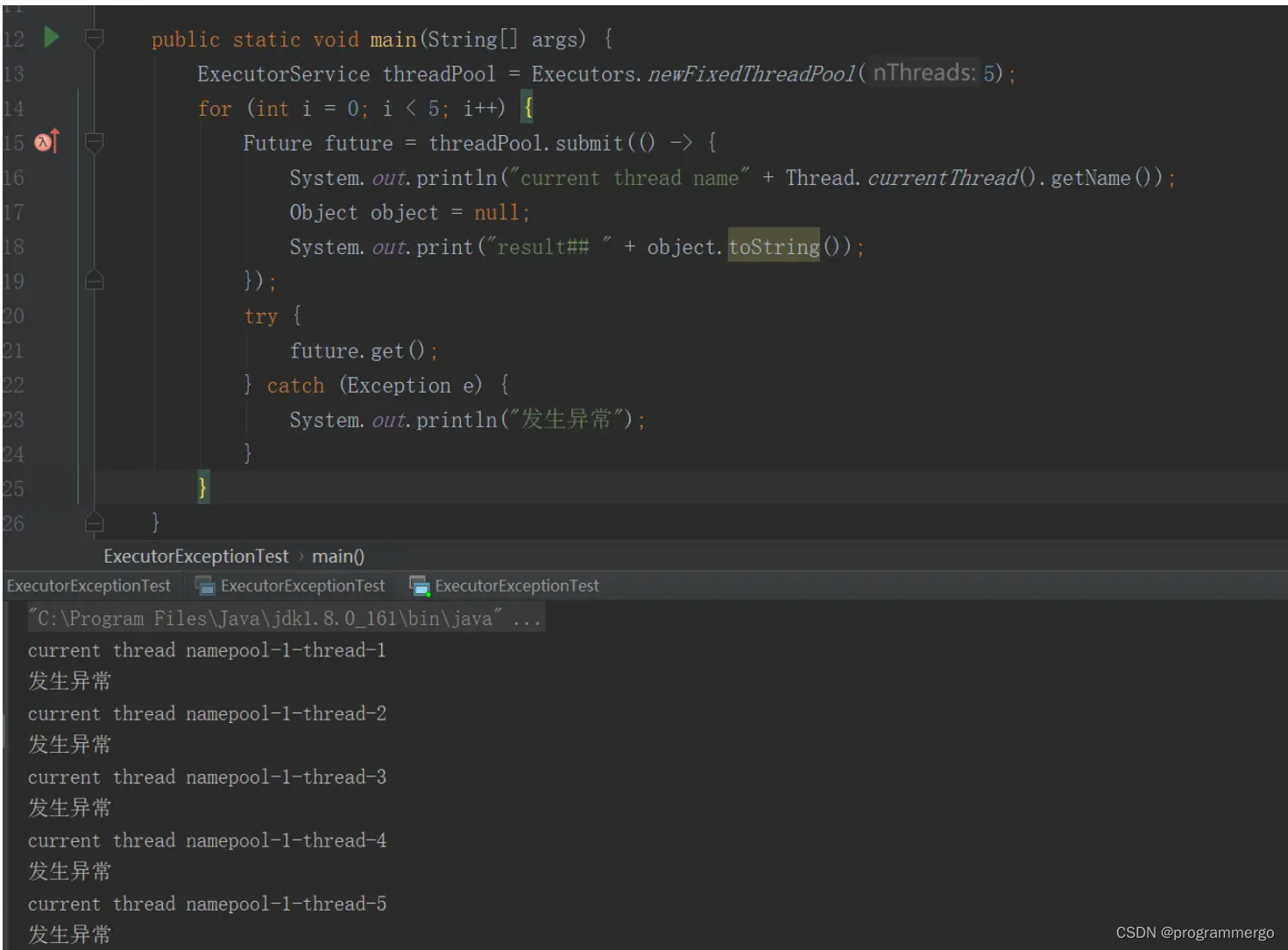Click the lambda override gutter icon on line 15

pyautogui.click(x=46, y=141)
